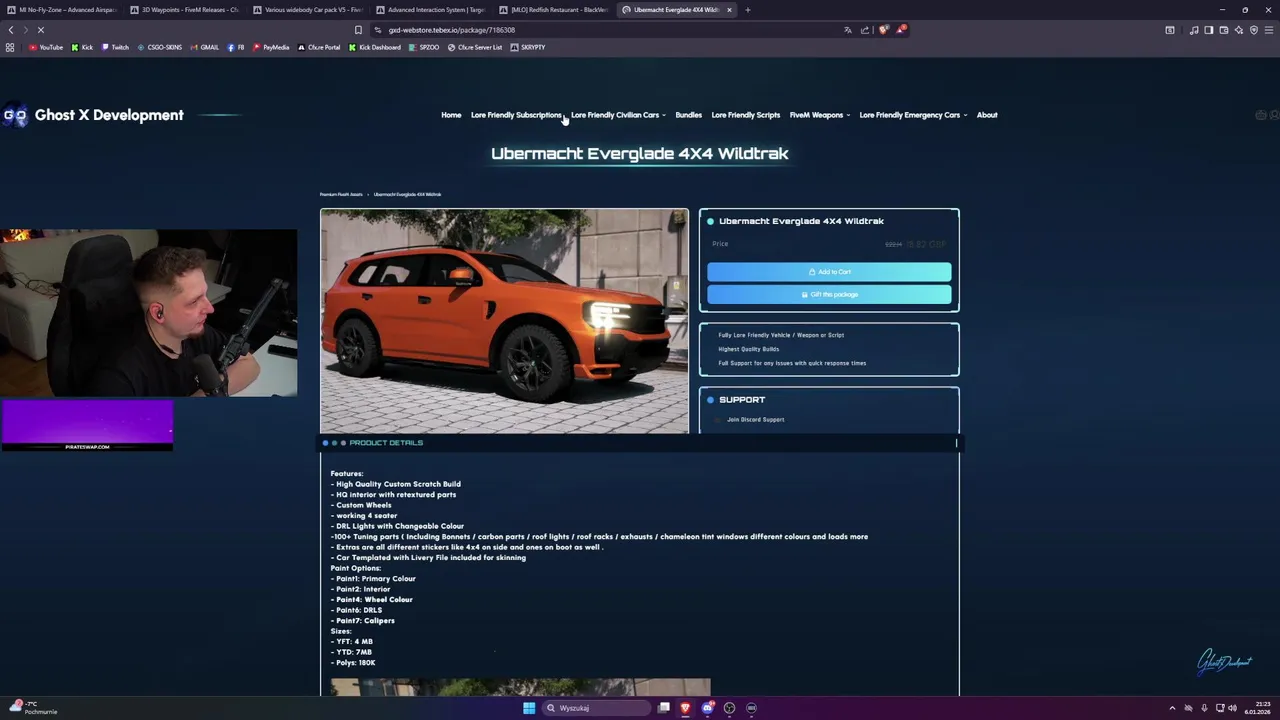Click the orange SUV product image
This screenshot has width=1280, height=720.
pos(504,320)
